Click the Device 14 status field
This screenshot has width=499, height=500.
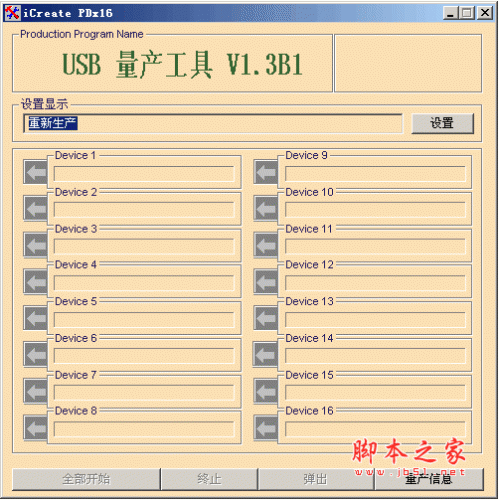(x=375, y=356)
